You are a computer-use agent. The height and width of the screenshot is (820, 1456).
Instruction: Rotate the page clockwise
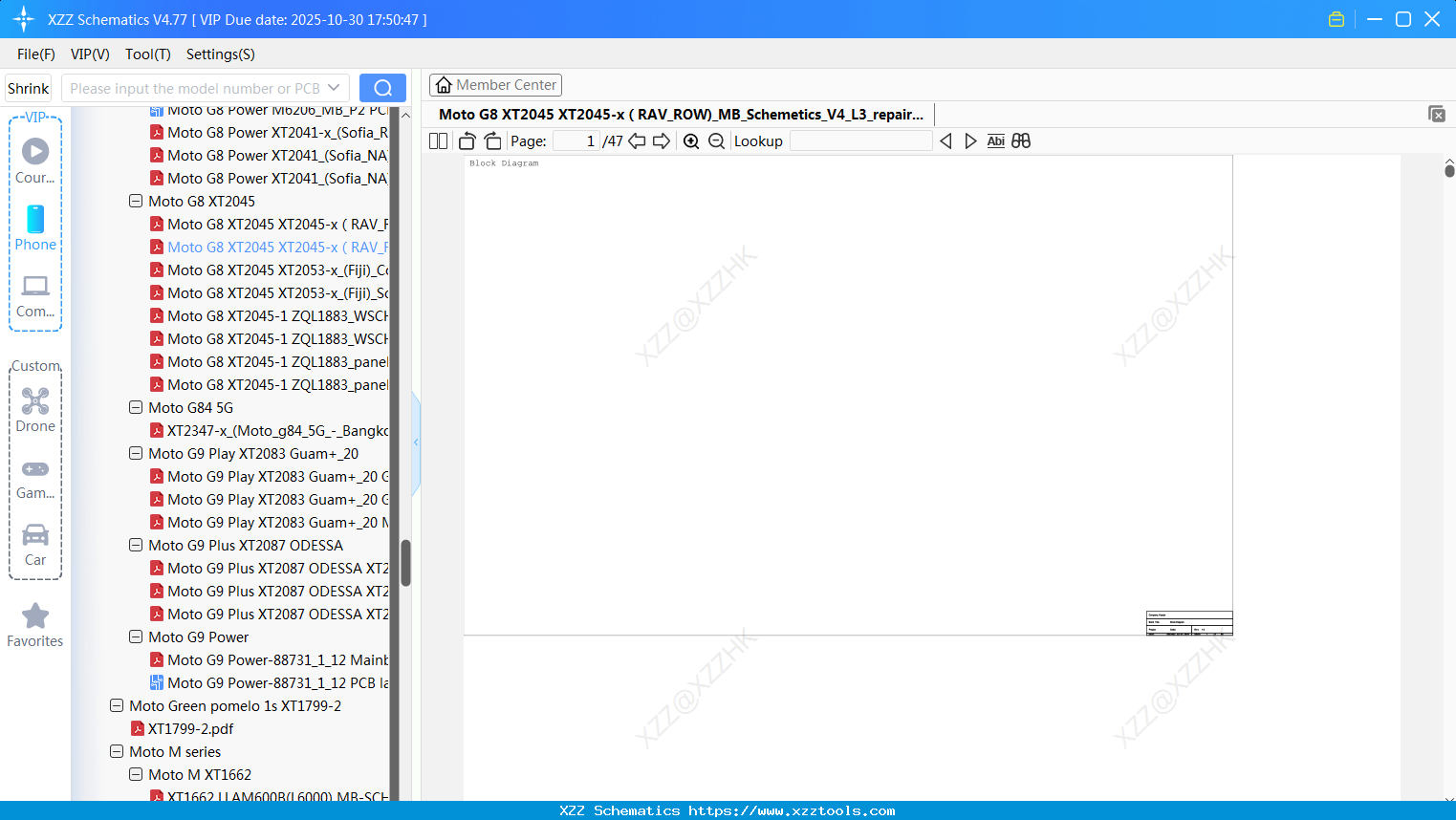(492, 141)
